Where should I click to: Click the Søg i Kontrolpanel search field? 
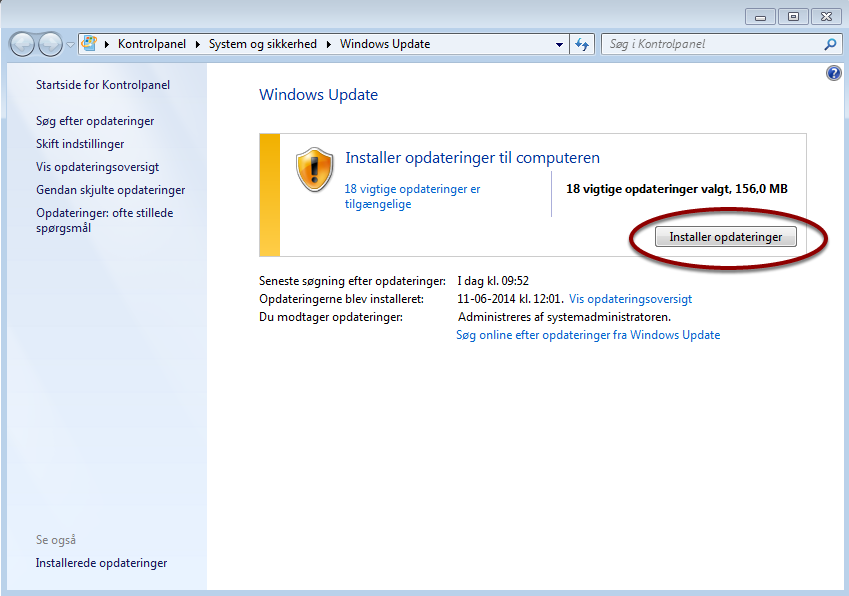click(712, 44)
